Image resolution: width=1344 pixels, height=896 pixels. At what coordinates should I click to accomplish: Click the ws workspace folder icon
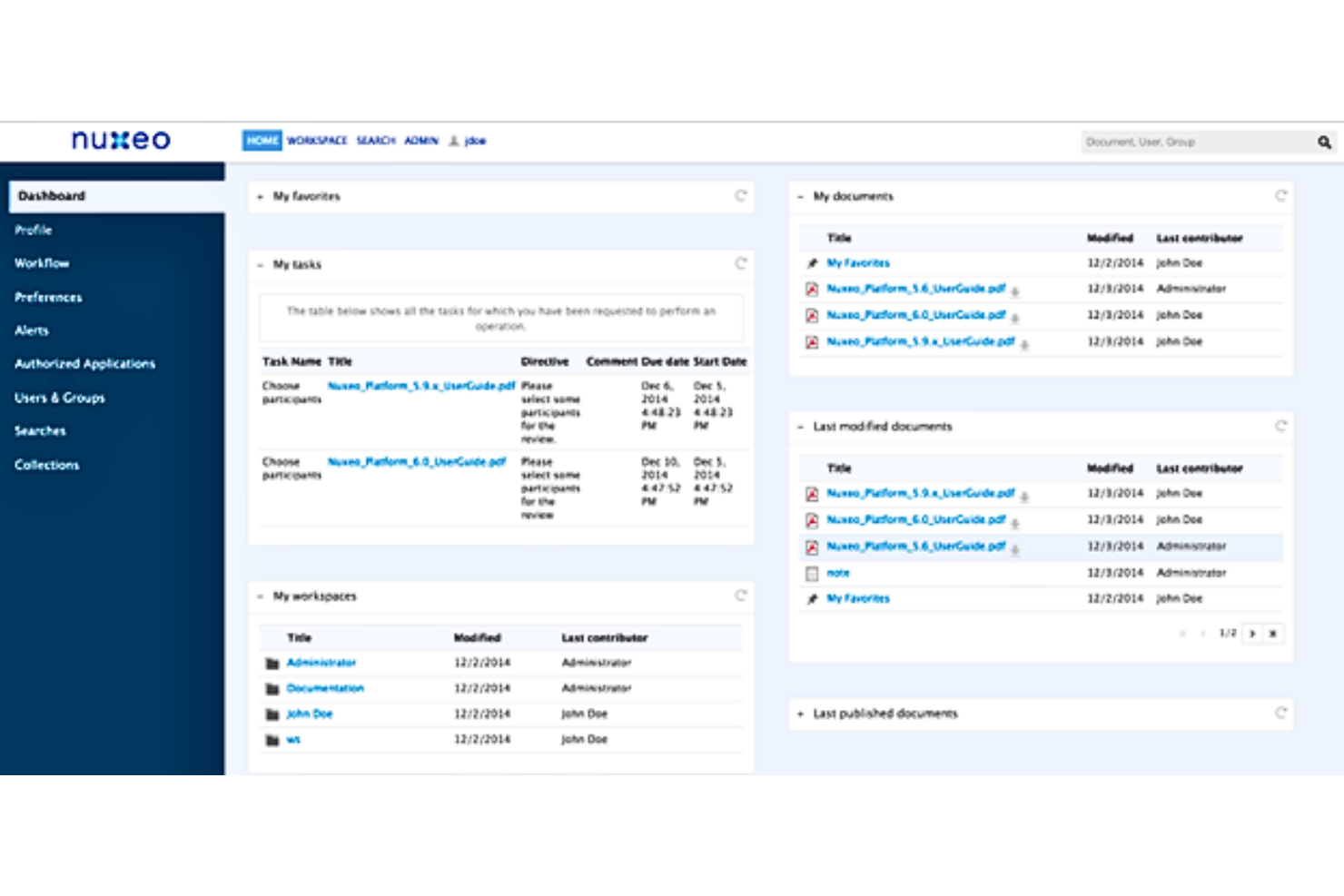click(272, 739)
